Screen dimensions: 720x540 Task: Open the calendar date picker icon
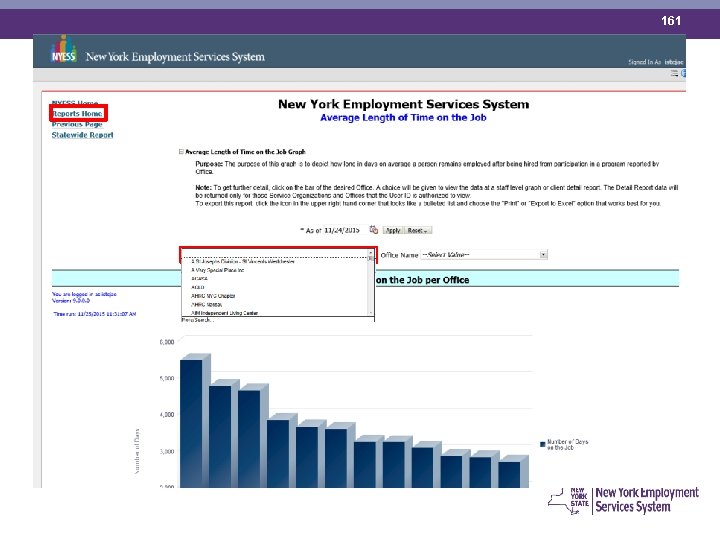click(x=374, y=230)
